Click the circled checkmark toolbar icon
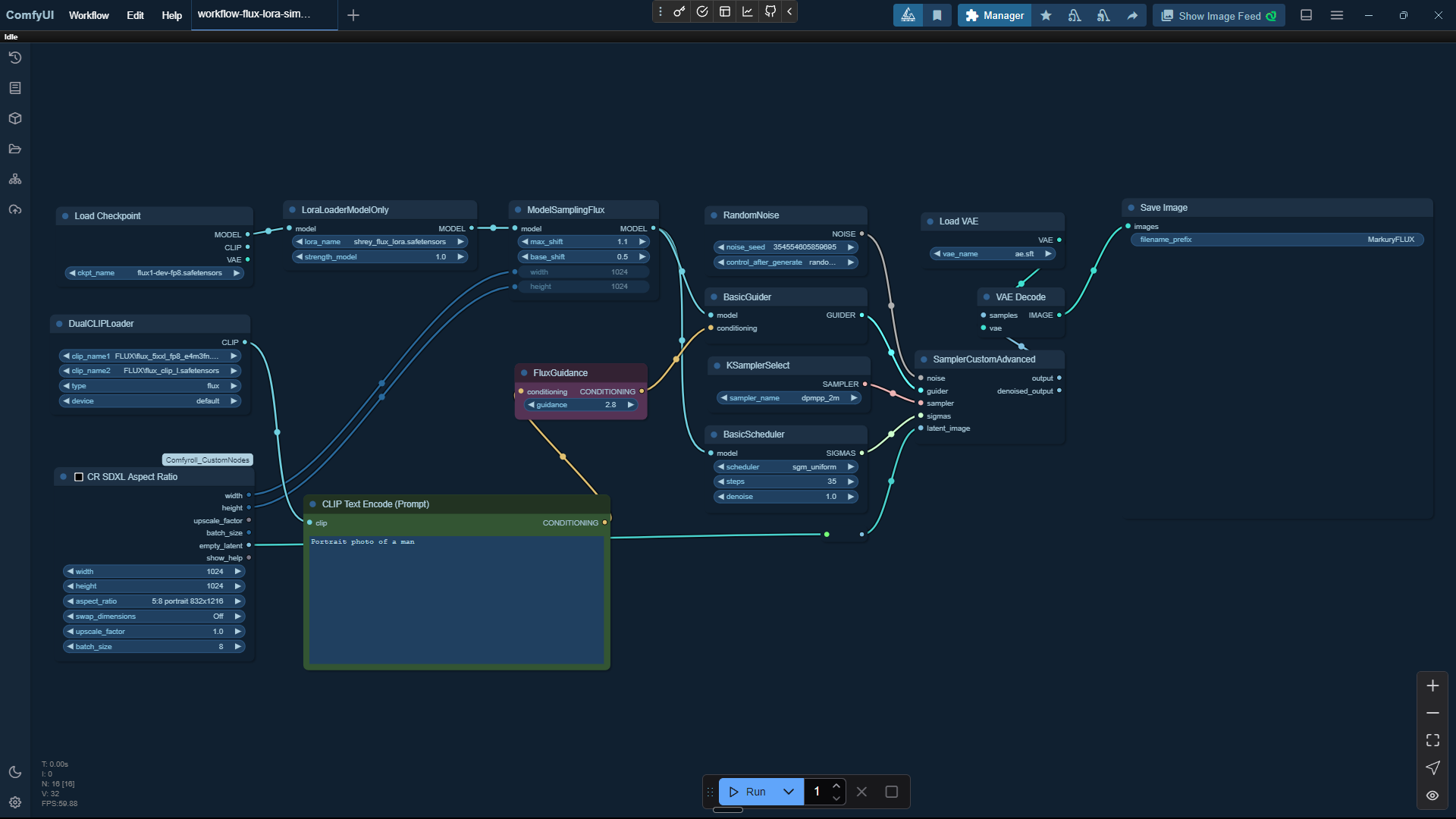The image size is (1456, 819). tap(702, 11)
